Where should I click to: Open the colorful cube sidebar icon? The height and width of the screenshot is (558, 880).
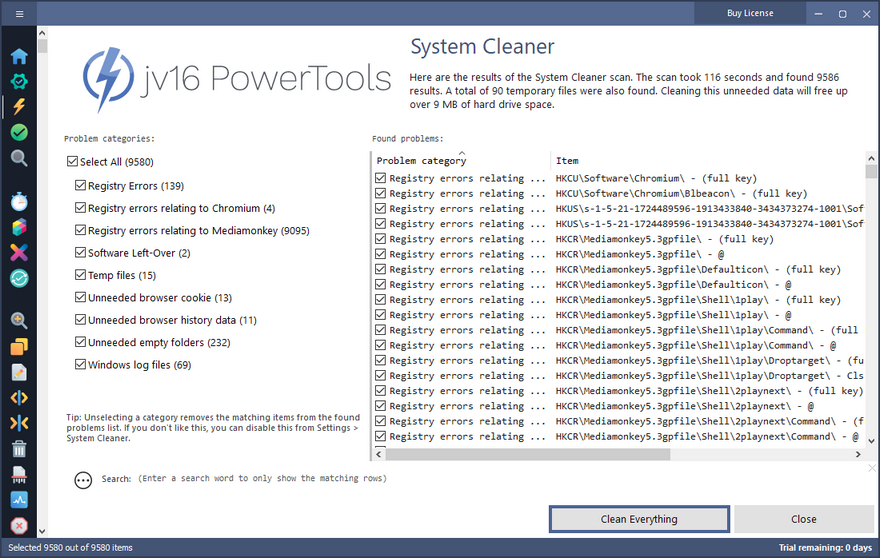pyautogui.click(x=19, y=227)
